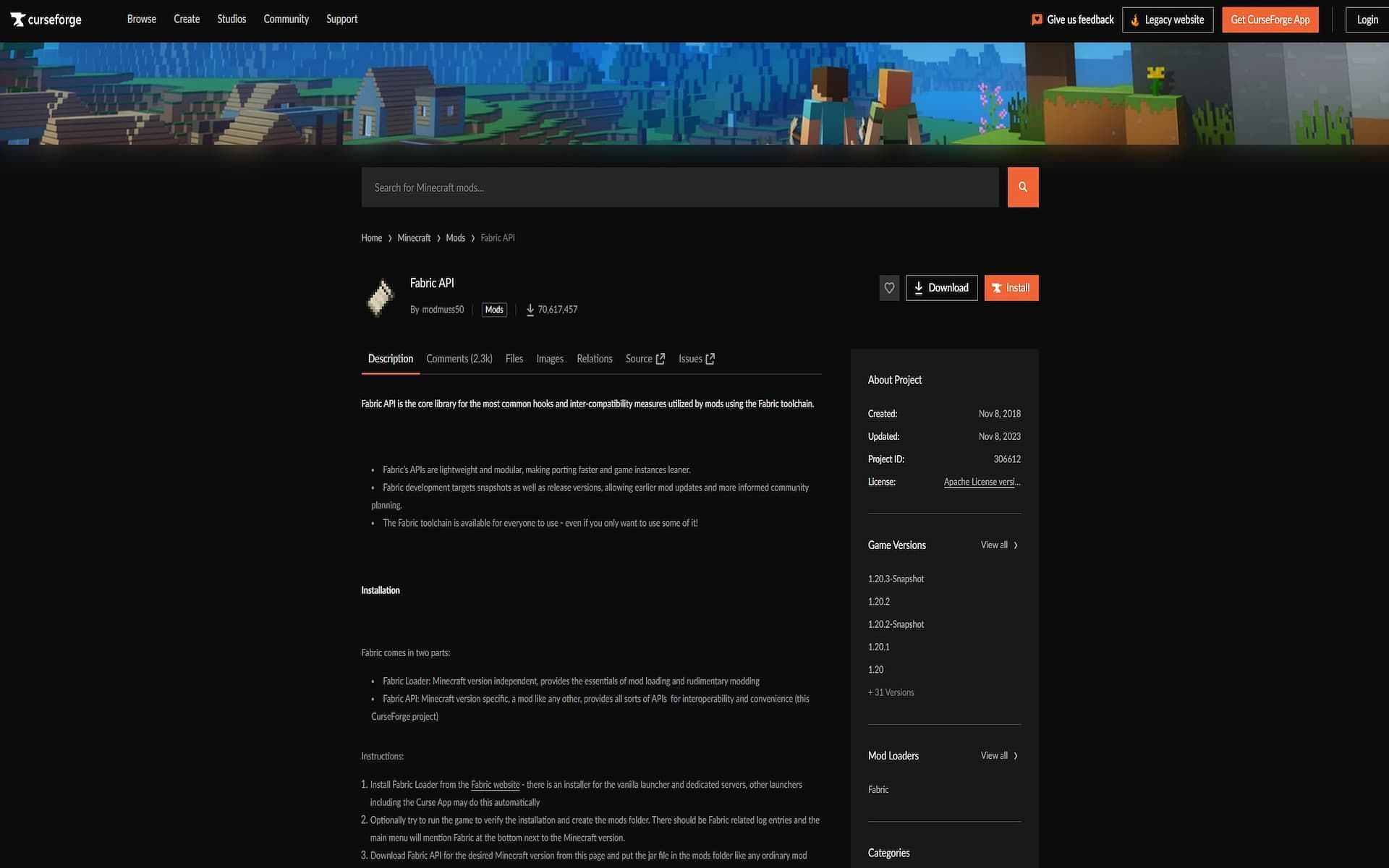Click the favorite heart icon
Viewport: 1389px width, 868px height.
coord(889,287)
